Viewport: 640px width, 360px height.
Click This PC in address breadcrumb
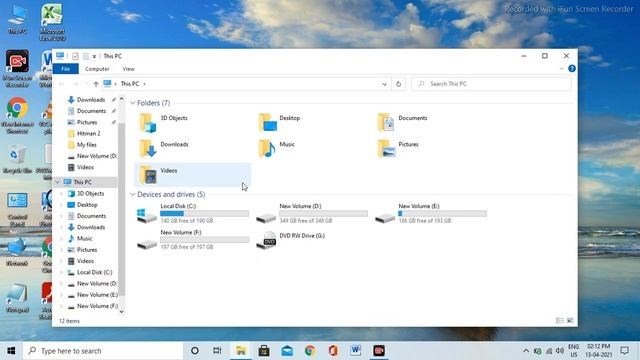click(130, 84)
